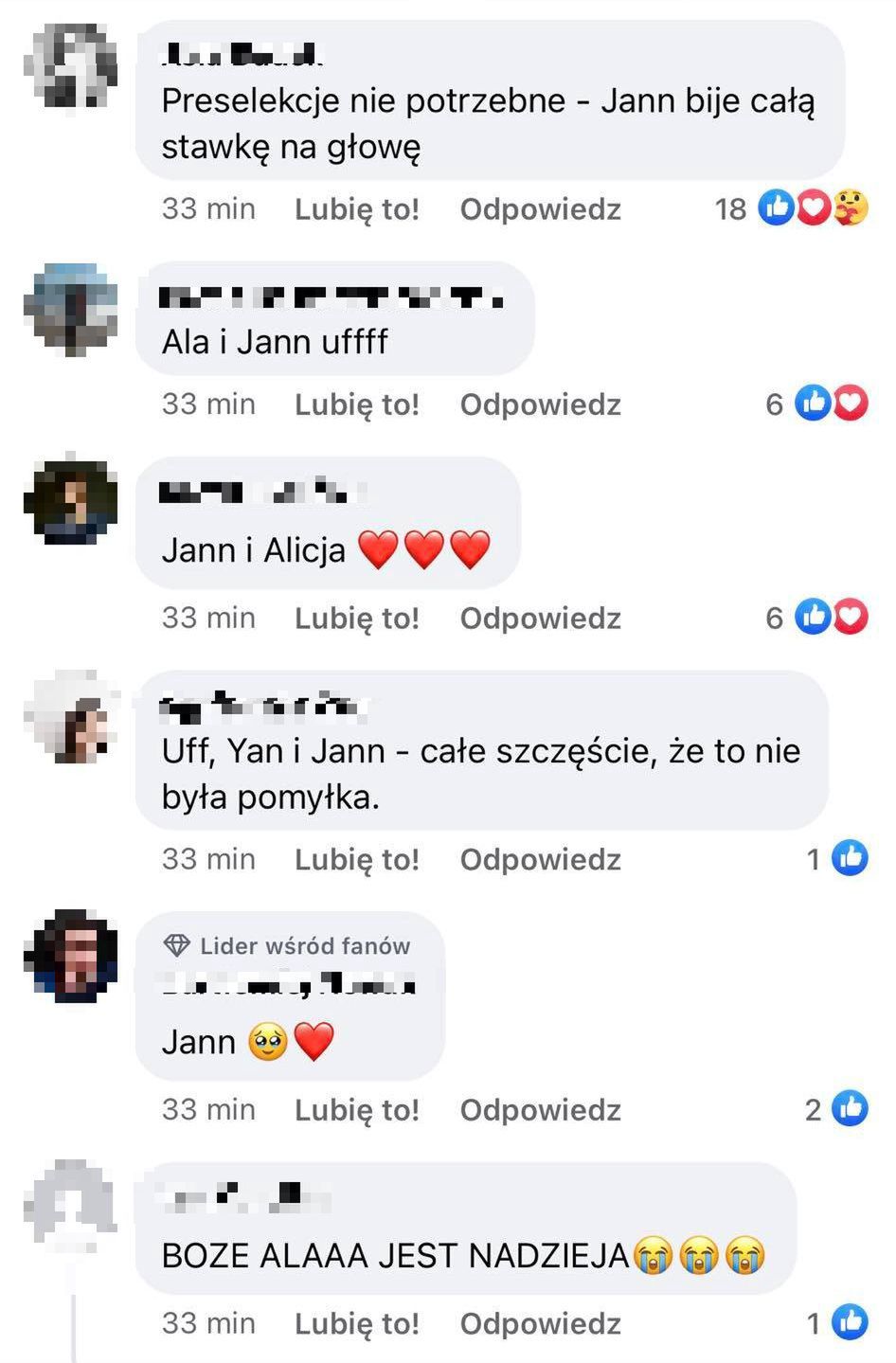Open the avatar next to the 'BOZE ALAAA' comment
Screen dimensions: 896x1363
(x=71, y=1203)
